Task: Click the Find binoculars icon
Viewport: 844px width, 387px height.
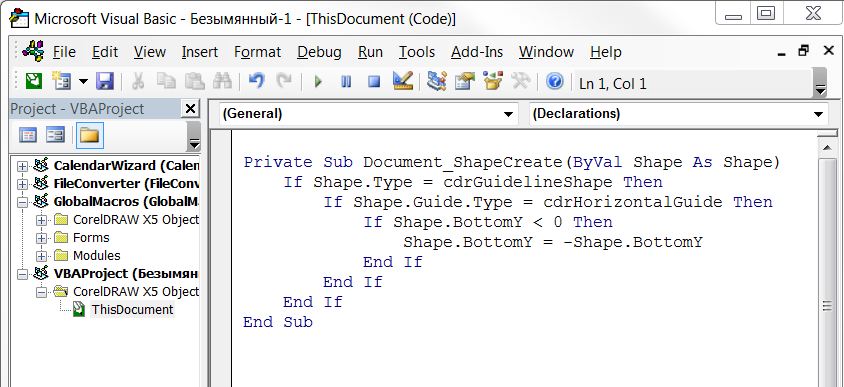Action: (x=222, y=82)
